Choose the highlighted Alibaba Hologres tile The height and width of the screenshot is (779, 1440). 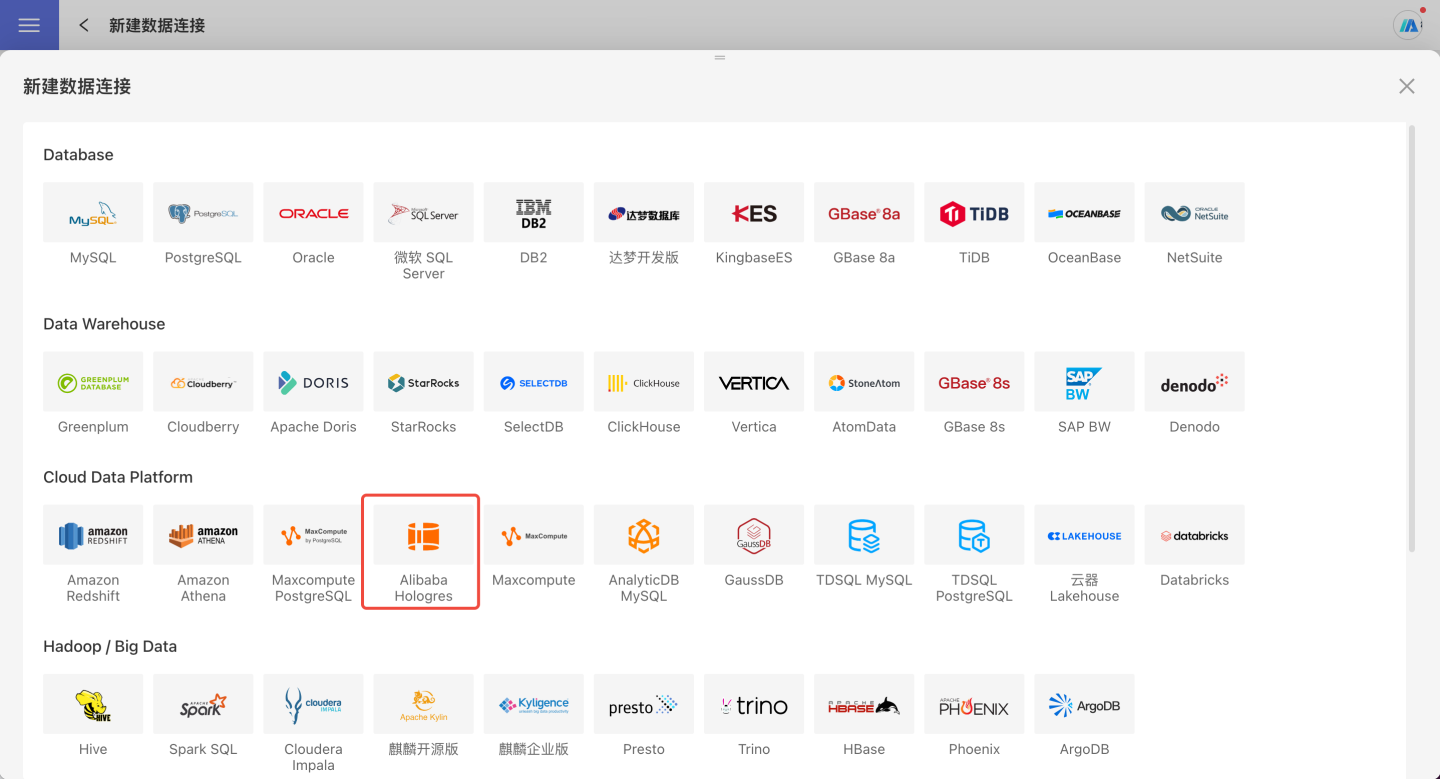click(423, 537)
